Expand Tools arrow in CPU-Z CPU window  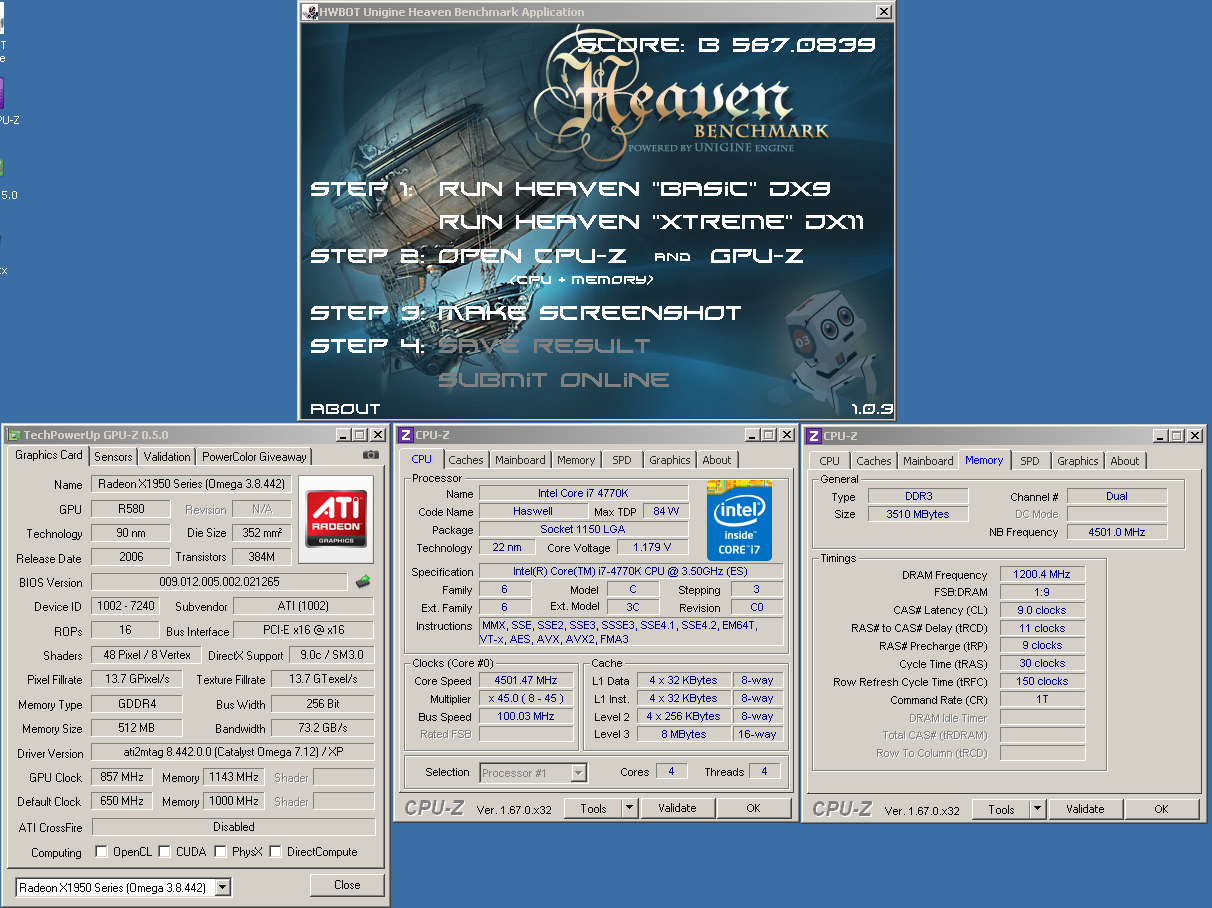tap(629, 808)
